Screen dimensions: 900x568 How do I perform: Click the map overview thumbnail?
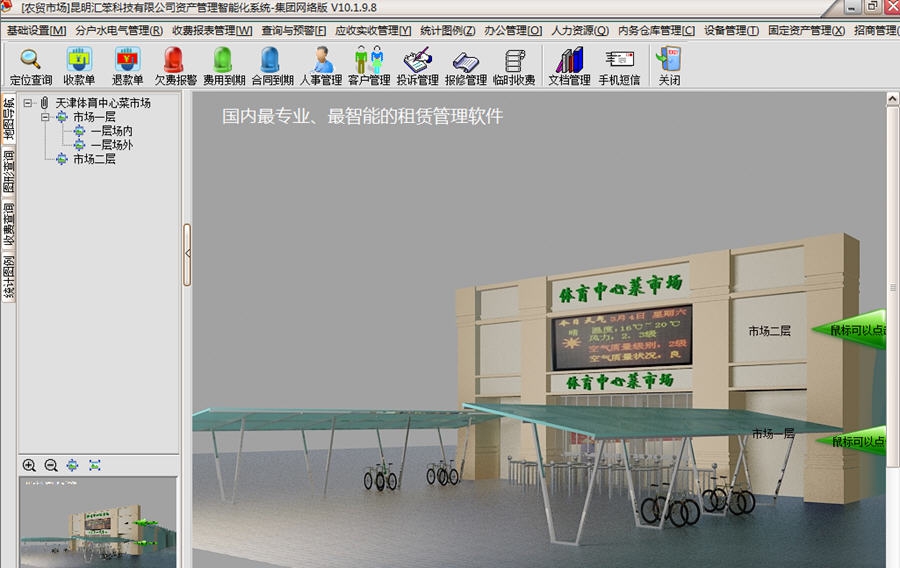[98, 522]
